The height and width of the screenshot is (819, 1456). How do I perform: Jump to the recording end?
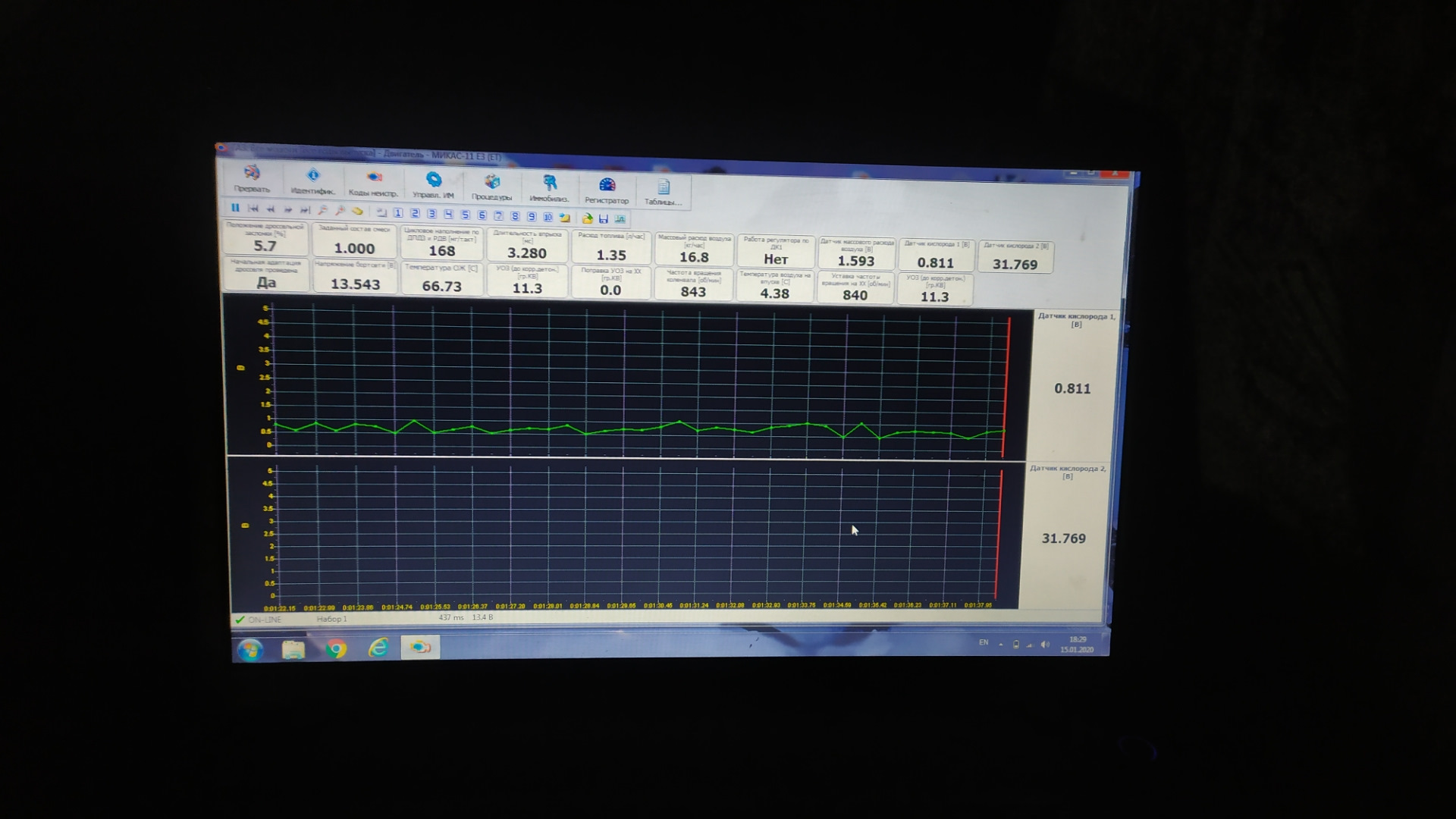pyautogui.click(x=305, y=210)
